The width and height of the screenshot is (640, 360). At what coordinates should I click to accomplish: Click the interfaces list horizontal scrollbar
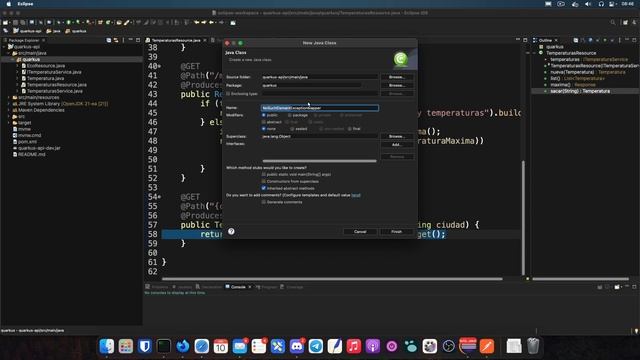click(320, 161)
